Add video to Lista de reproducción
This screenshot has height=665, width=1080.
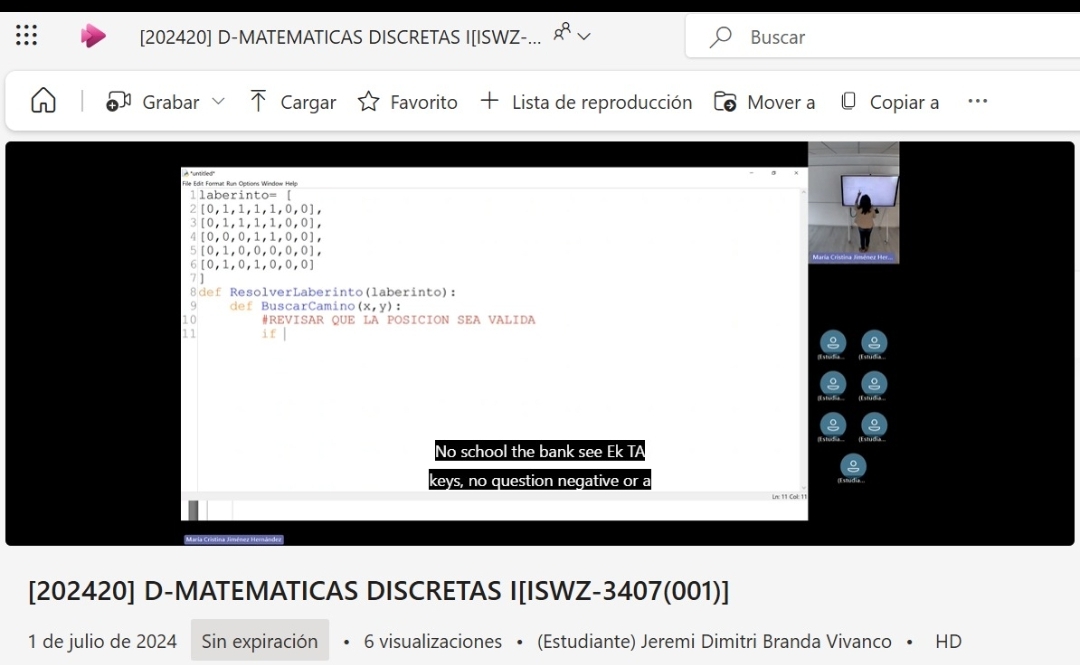pyautogui.click(x=586, y=102)
